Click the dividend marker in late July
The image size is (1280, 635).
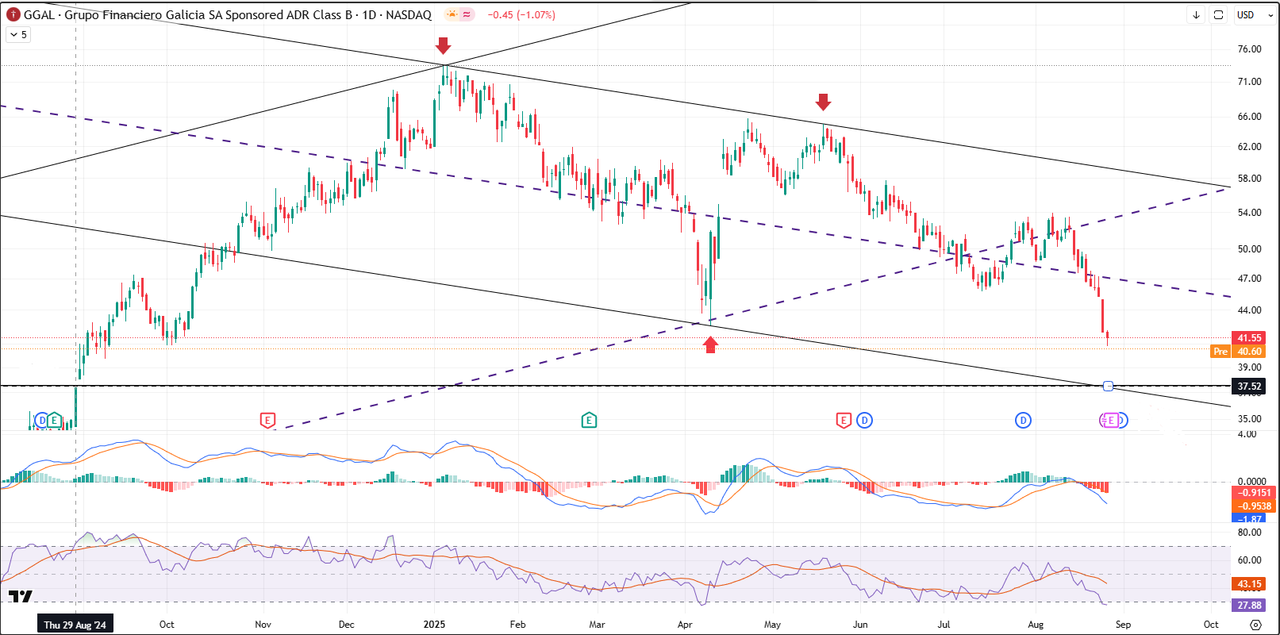click(1023, 420)
